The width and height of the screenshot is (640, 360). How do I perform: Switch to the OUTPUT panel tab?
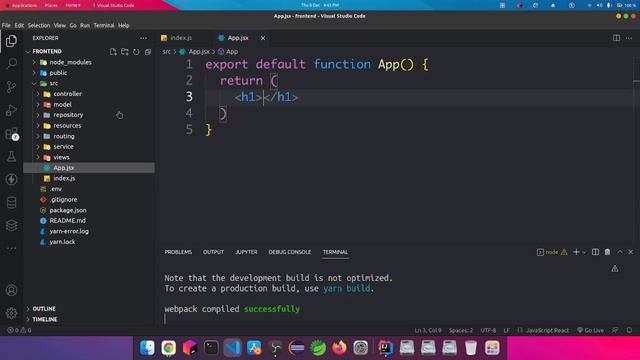coord(213,252)
